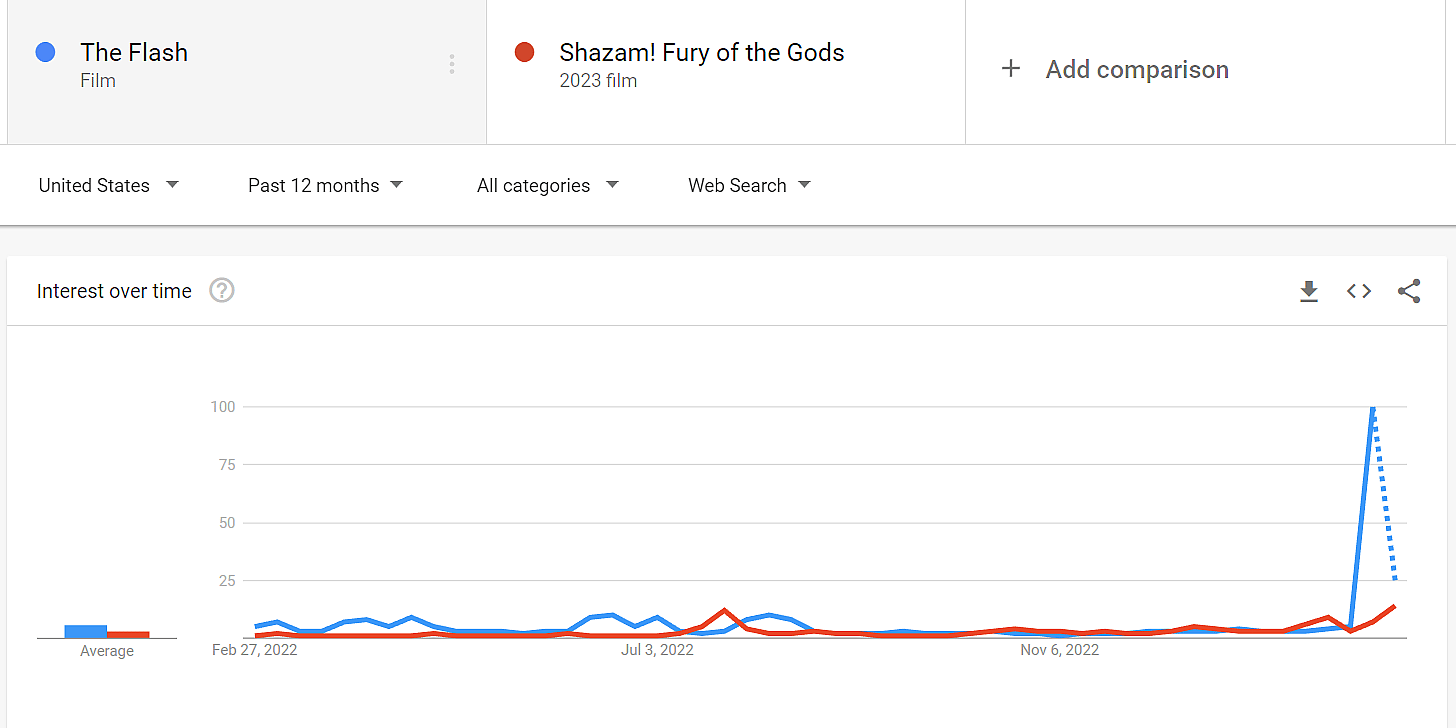The image size is (1456, 728).
Task: Click the blue peak at 100 on chart
Action: [1373, 408]
